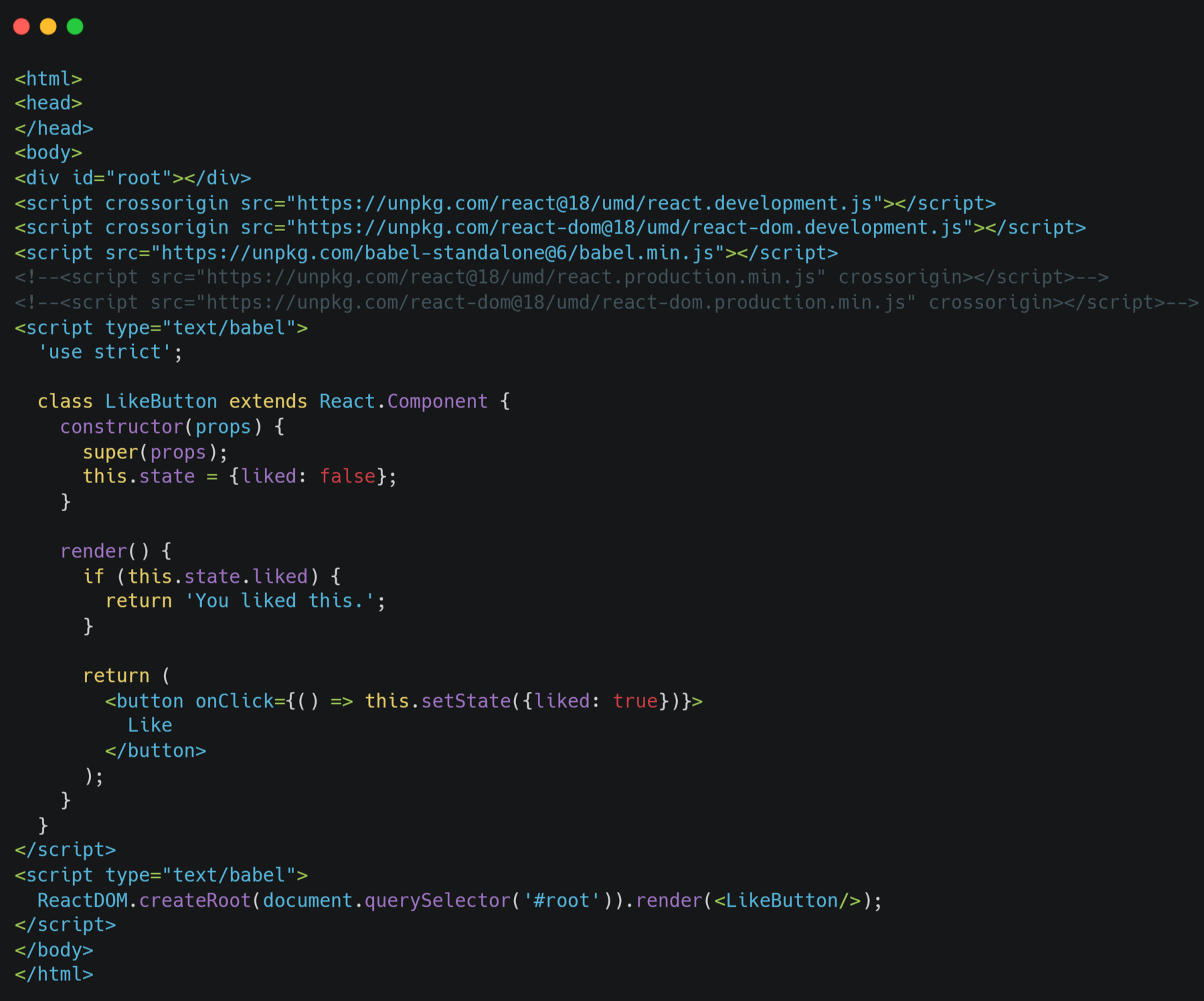Click the LikeButton class name
The image size is (1204, 1001).
coord(161,401)
